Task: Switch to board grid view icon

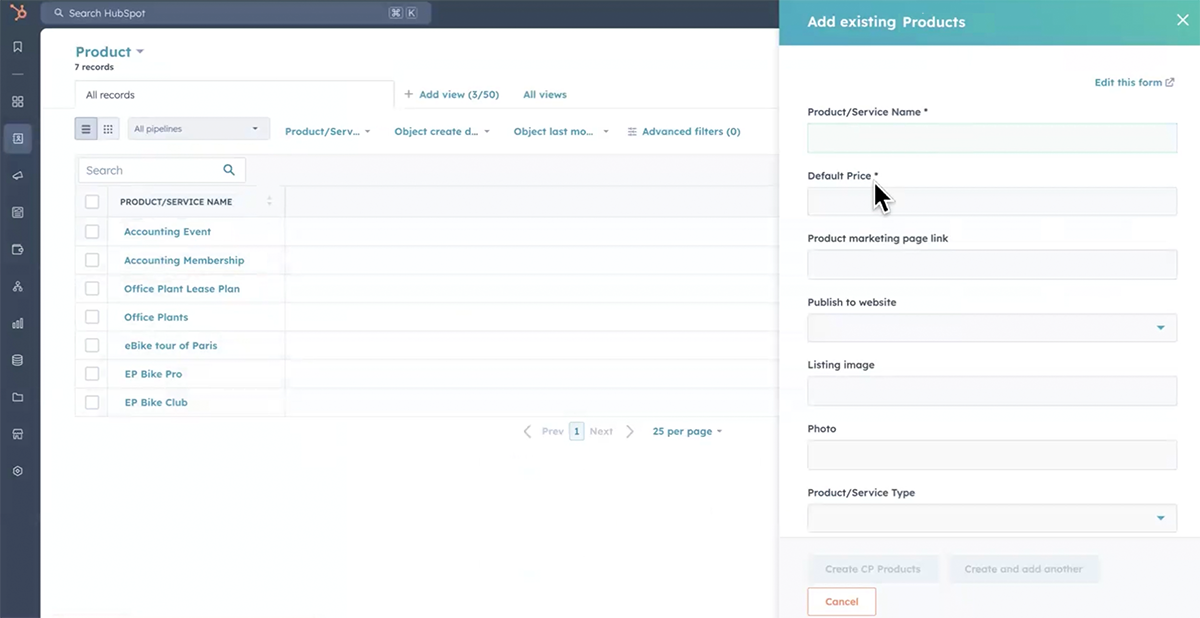Action: (x=108, y=129)
